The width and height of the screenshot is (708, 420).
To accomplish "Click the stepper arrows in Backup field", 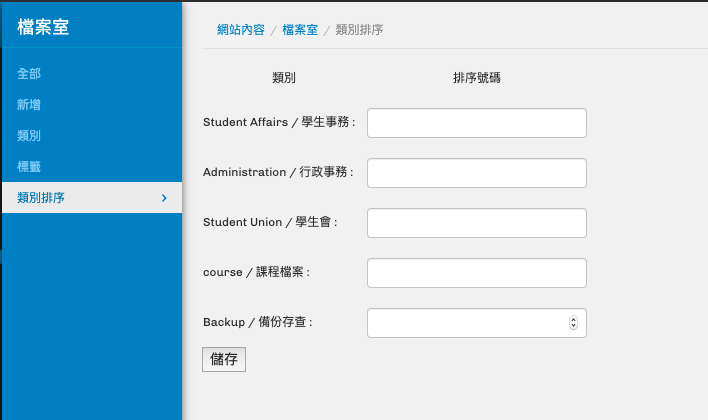I will (x=573, y=323).
